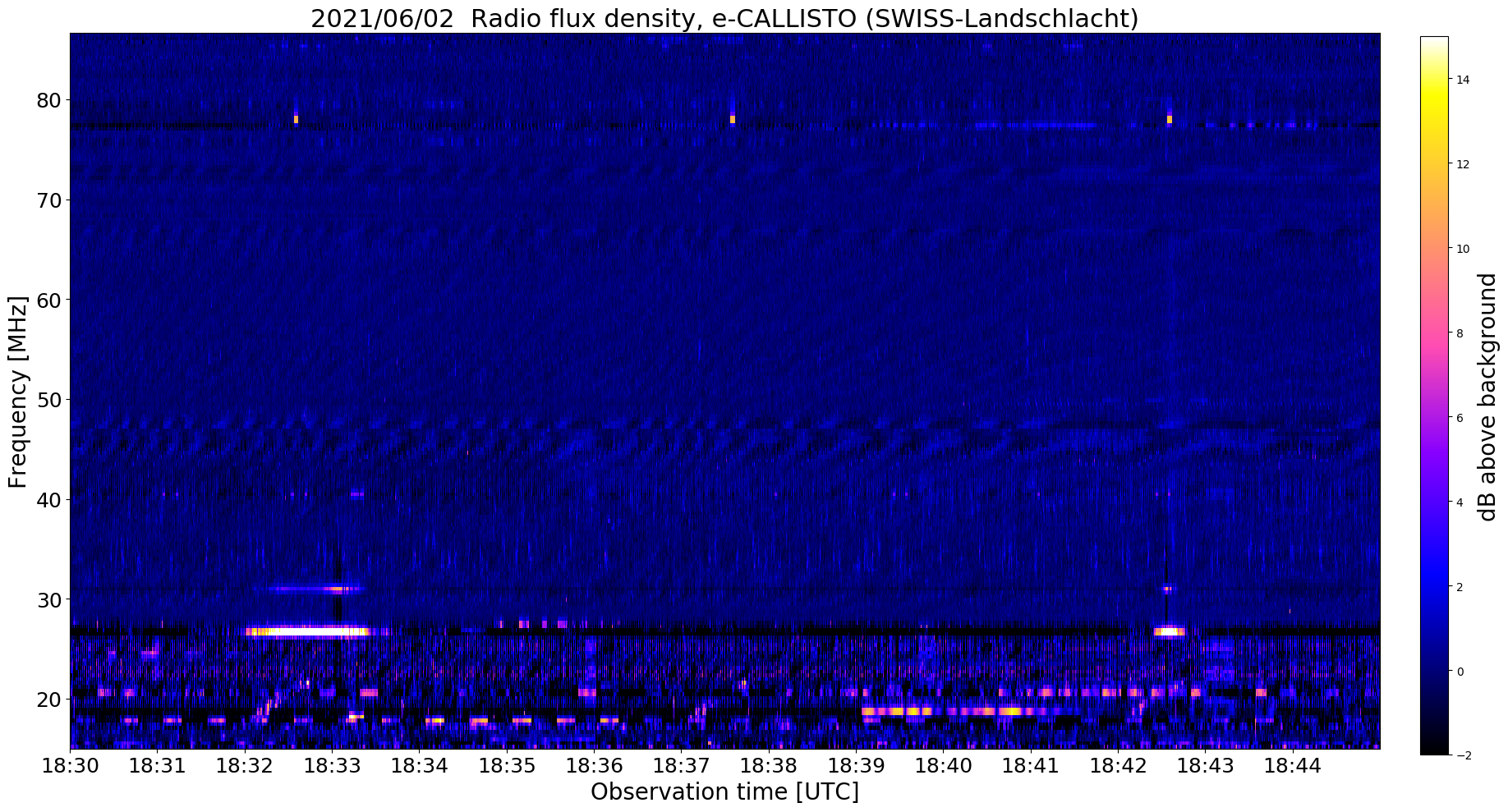Click the colorbar 2 dB tick label
This screenshot has width=1508, height=812.
pos(1460,587)
